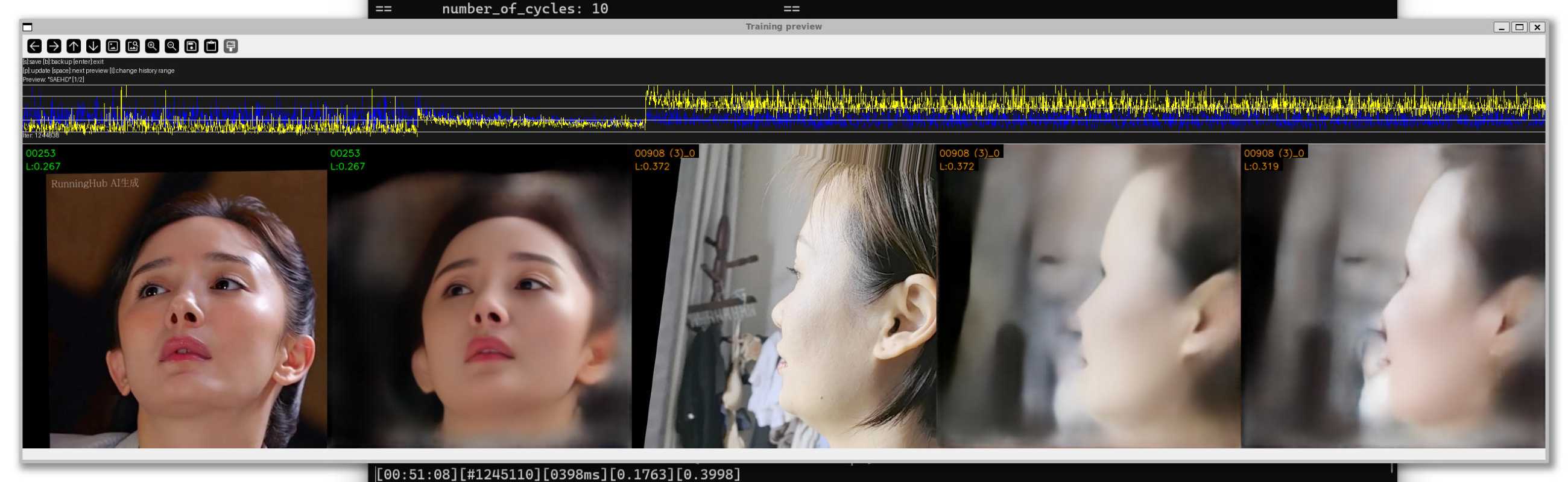Screen dimensions: 1568x482
Task: Click the "Iter: 1244838" counter text
Action: 42,136
